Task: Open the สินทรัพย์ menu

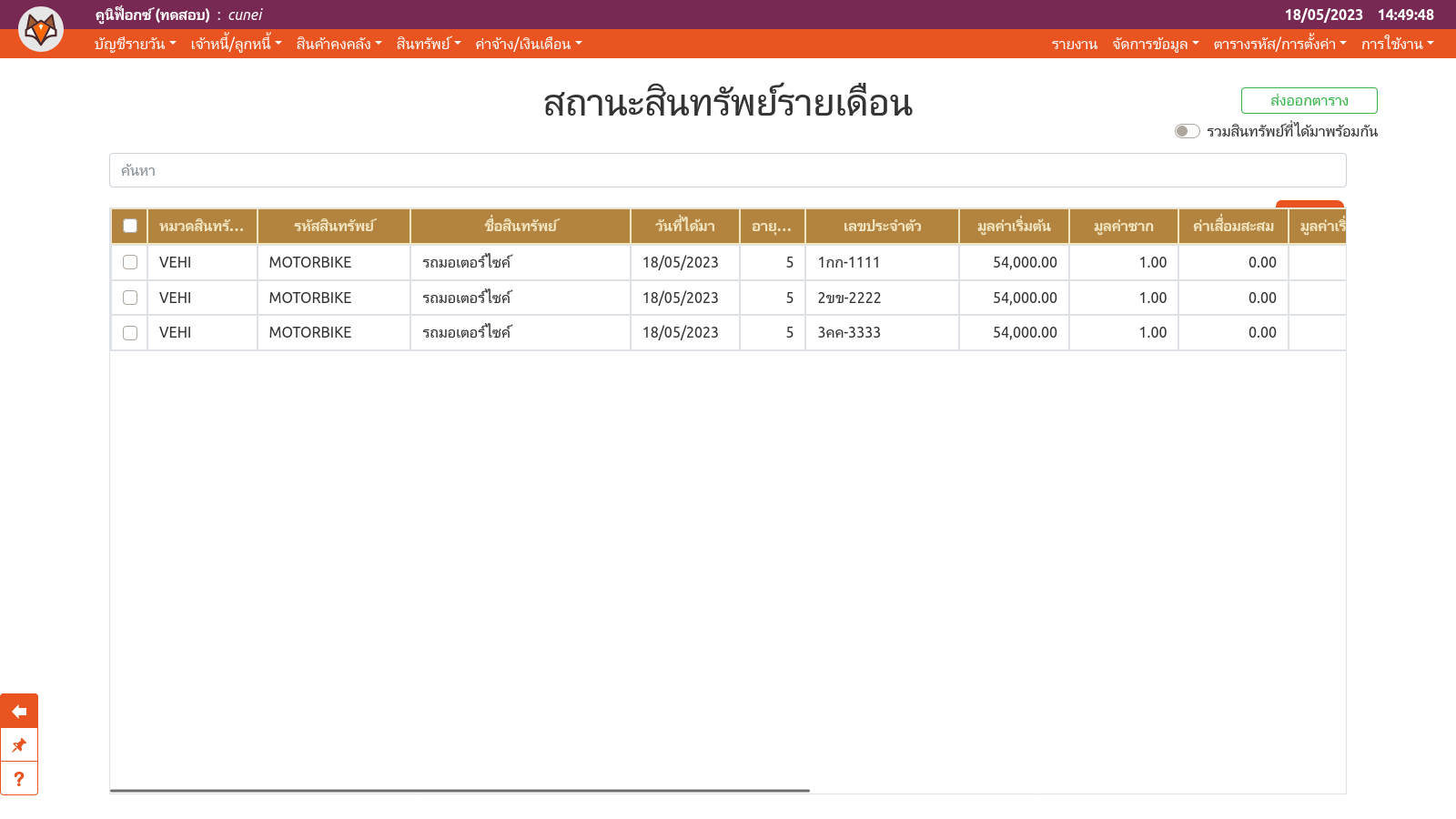Action: coord(429,44)
